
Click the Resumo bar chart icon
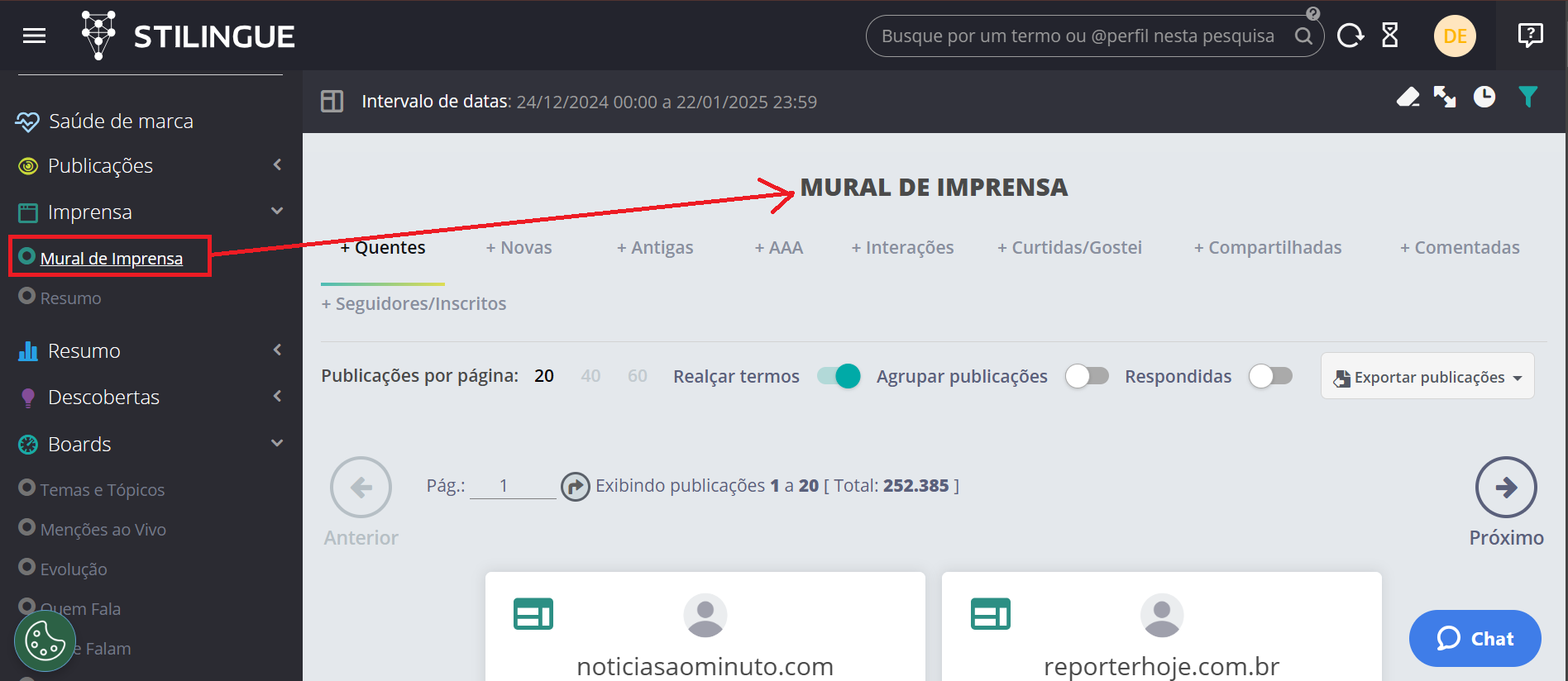point(28,351)
